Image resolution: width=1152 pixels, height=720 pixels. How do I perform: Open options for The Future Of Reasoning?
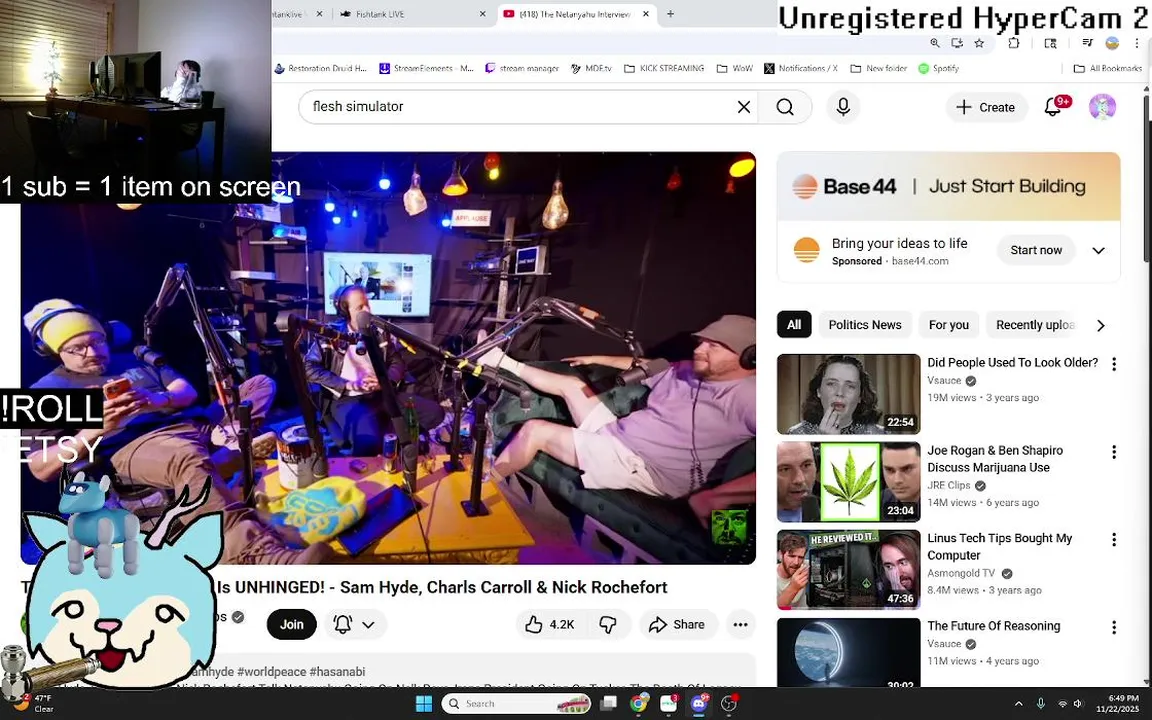1114,627
